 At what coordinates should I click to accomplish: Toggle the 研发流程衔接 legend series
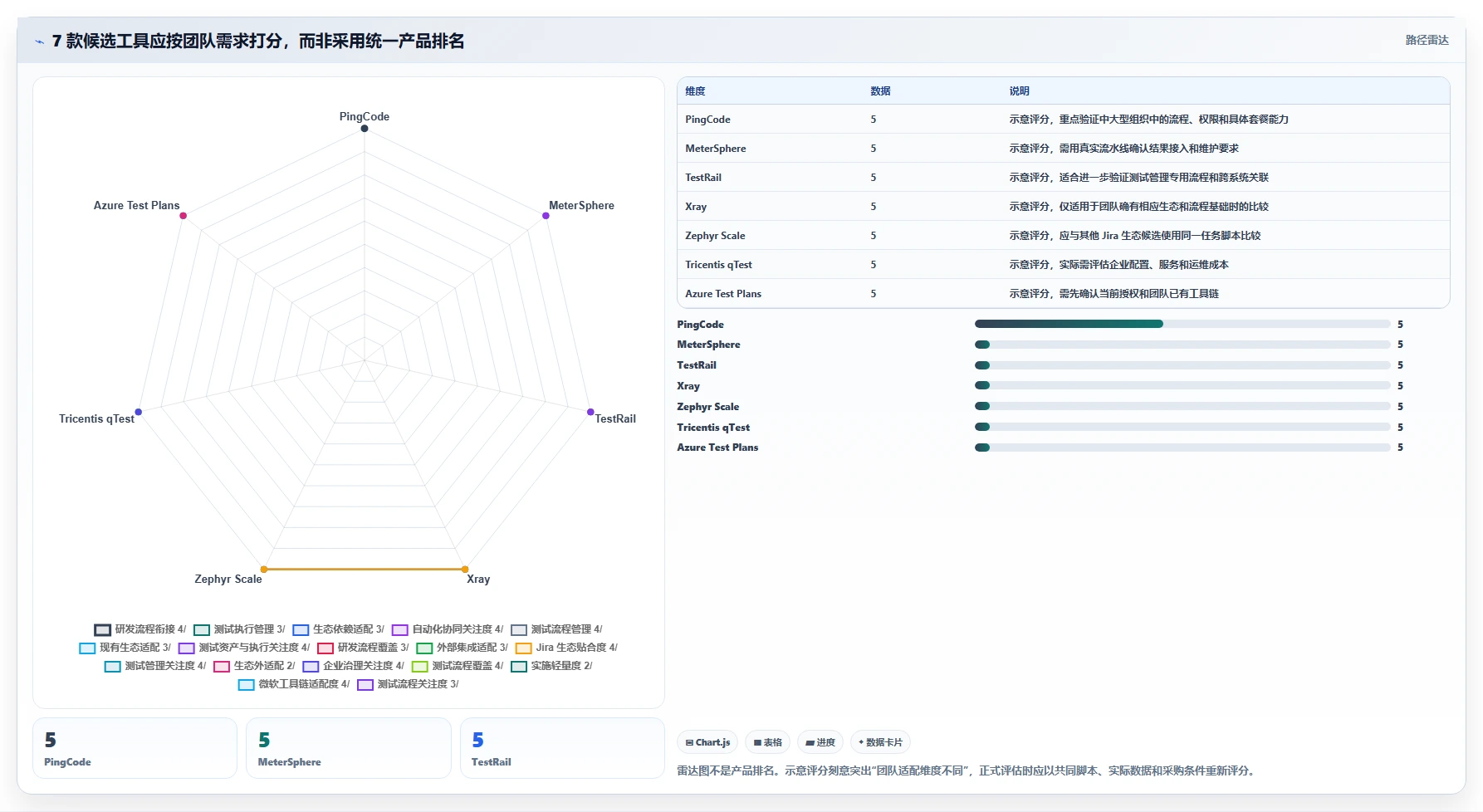[139, 629]
